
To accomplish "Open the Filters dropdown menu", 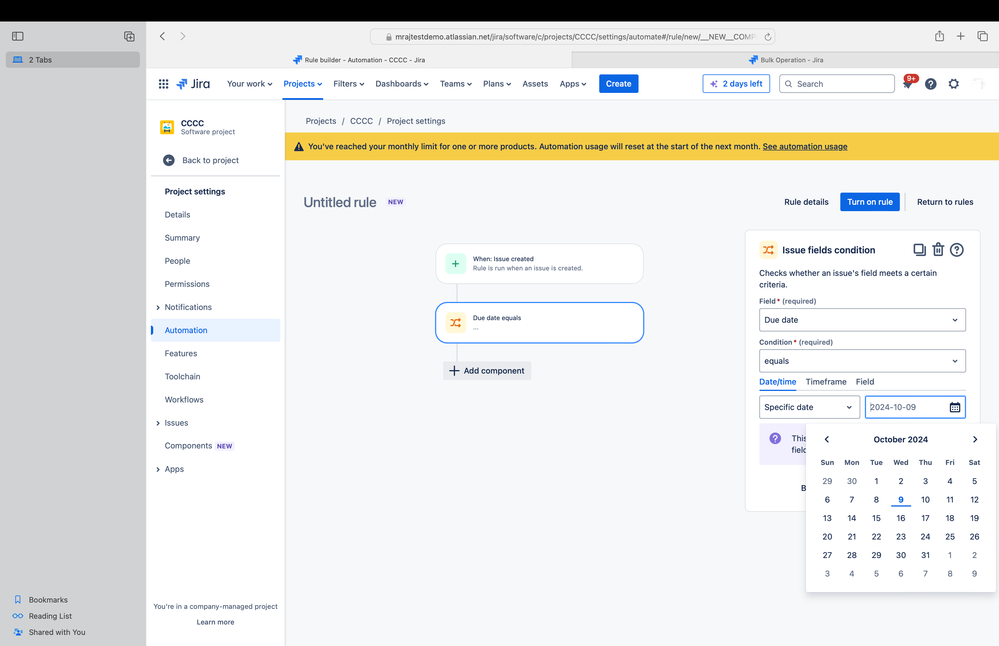I will (x=349, y=83).
